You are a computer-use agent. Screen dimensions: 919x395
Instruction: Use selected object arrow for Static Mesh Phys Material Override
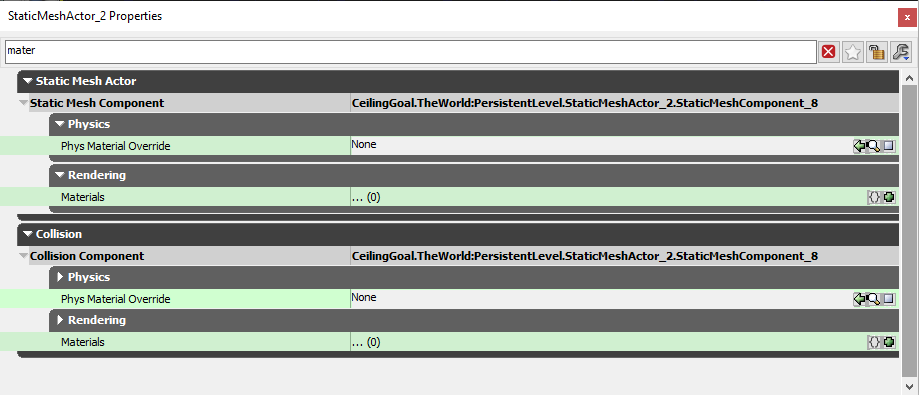[859, 146]
